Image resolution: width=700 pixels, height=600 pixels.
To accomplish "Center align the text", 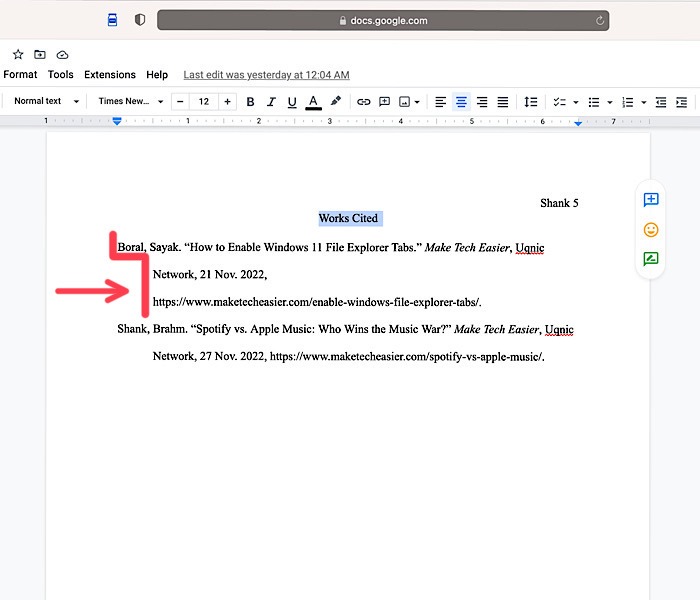I will pyautogui.click(x=461, y=102).
